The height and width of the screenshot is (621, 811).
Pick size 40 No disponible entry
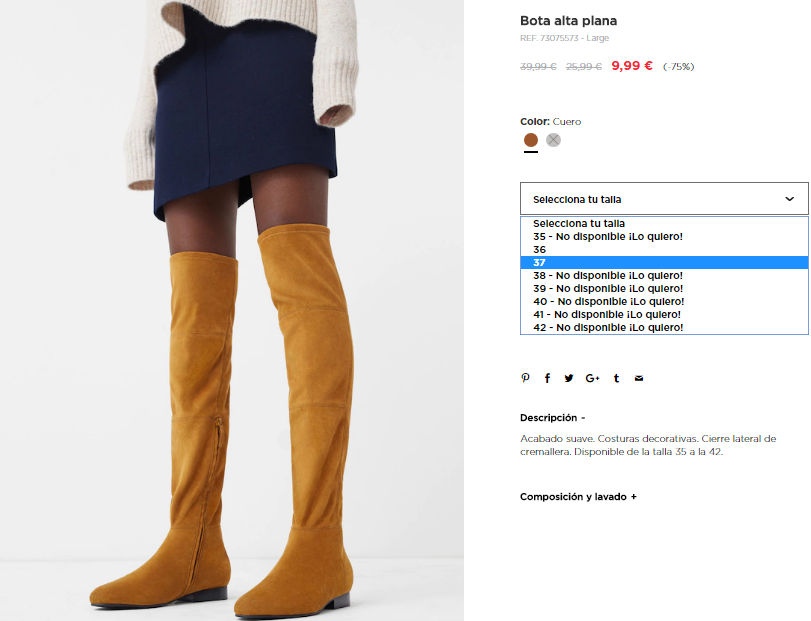tap(664, 301)
